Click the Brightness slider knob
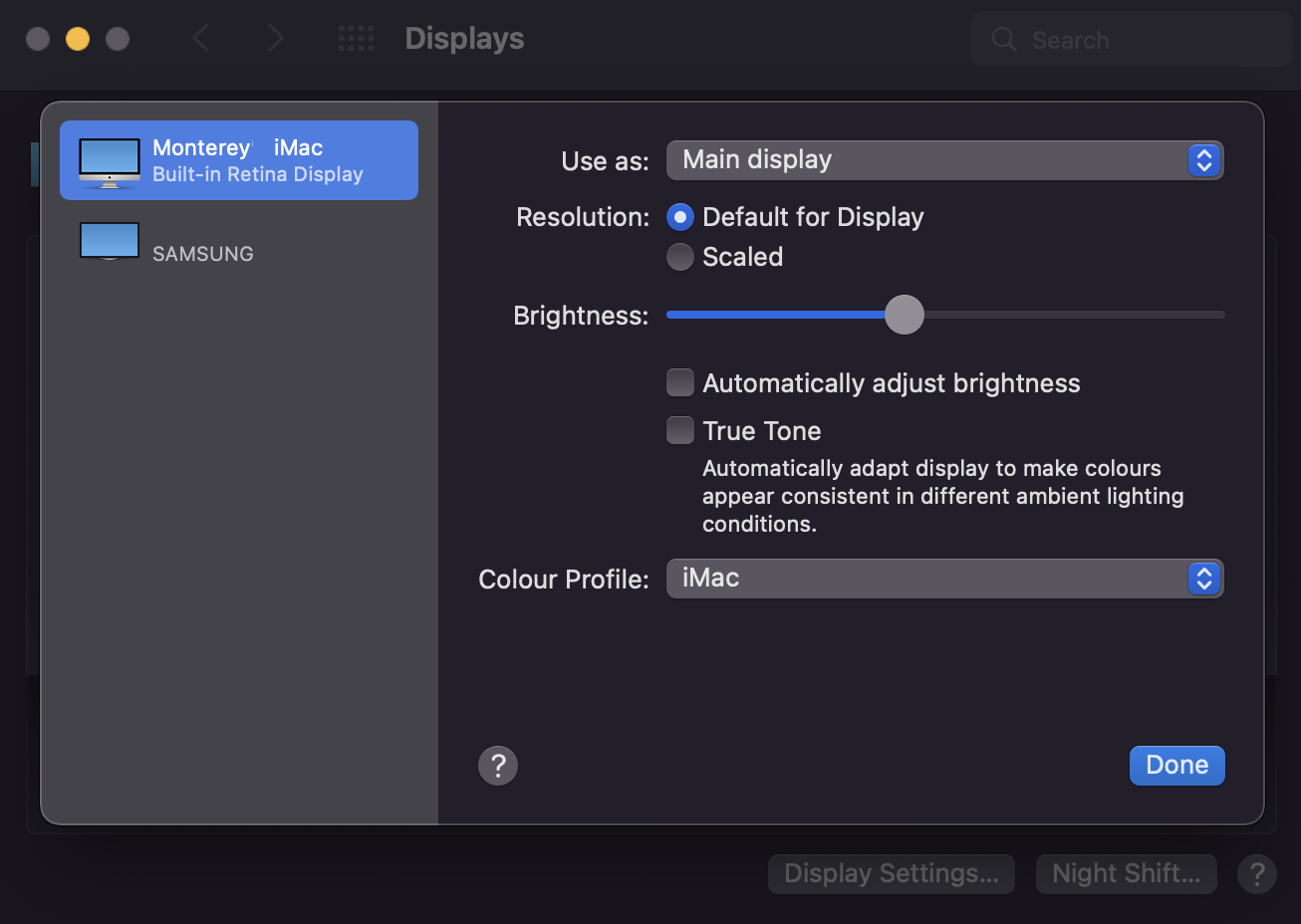 point(905,315)
